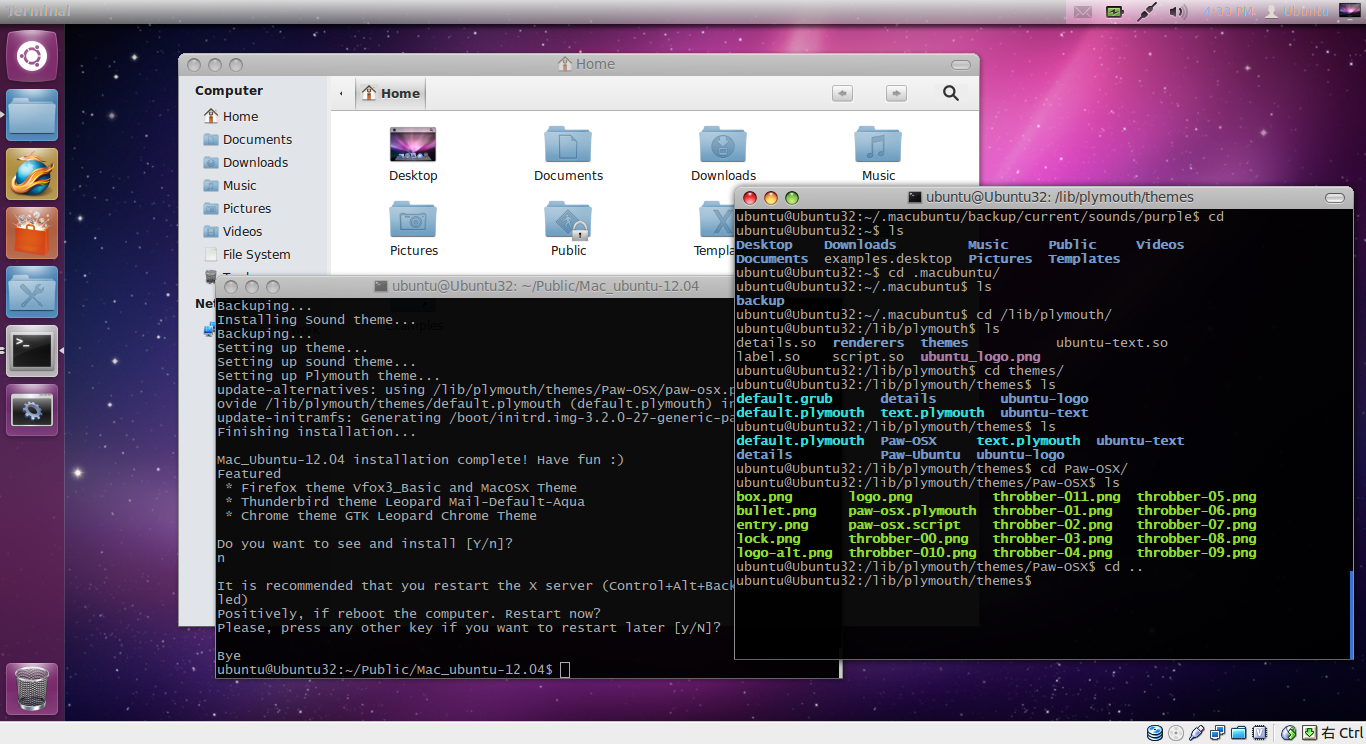This screenshot has height=744, width=1366.
Task: Click the 'Bye' line in left terminal
Action: click(x=229, y=656)
